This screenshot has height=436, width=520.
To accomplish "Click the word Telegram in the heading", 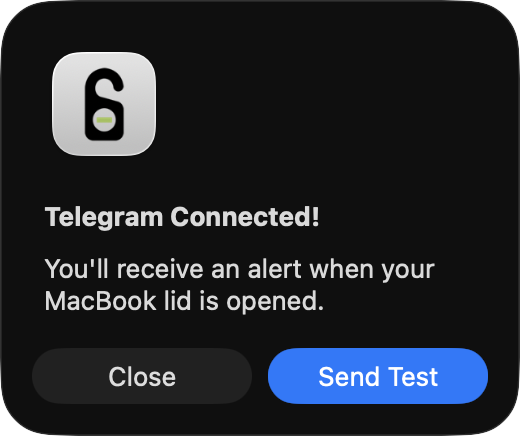I will [x=104, y=218].
